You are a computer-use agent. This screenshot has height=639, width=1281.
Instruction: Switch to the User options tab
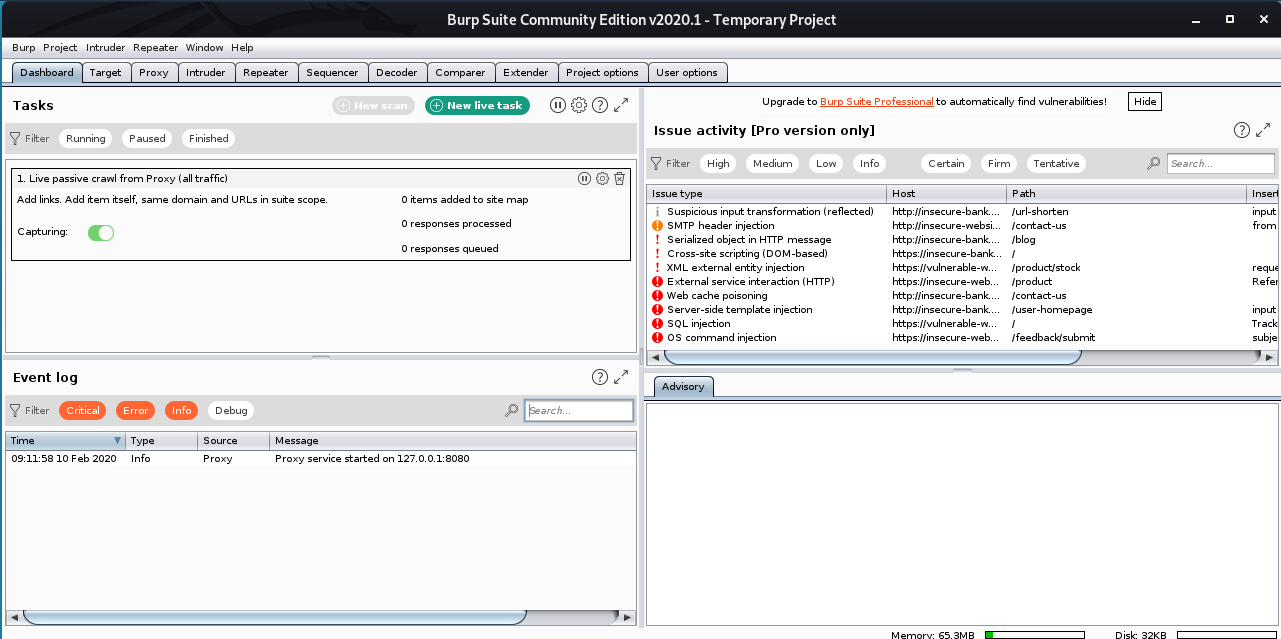[x=687, y=72]
